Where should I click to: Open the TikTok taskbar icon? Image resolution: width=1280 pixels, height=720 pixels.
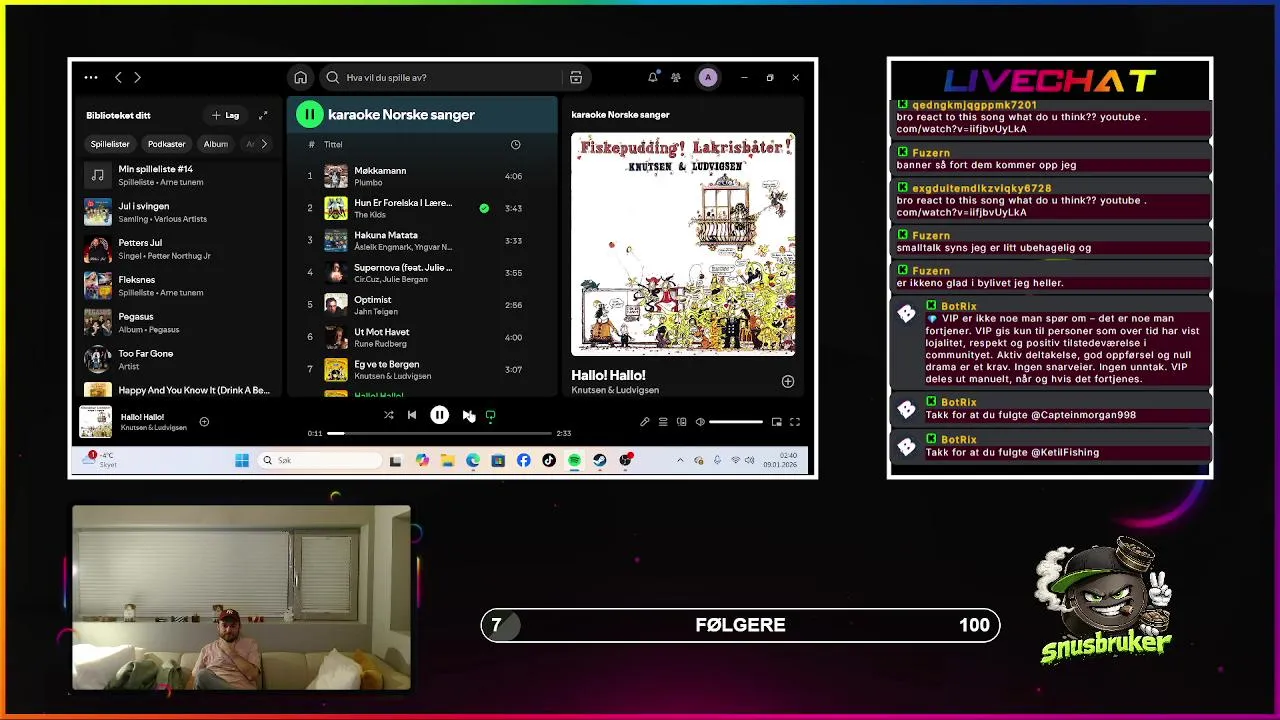click(x=549, y=460)
